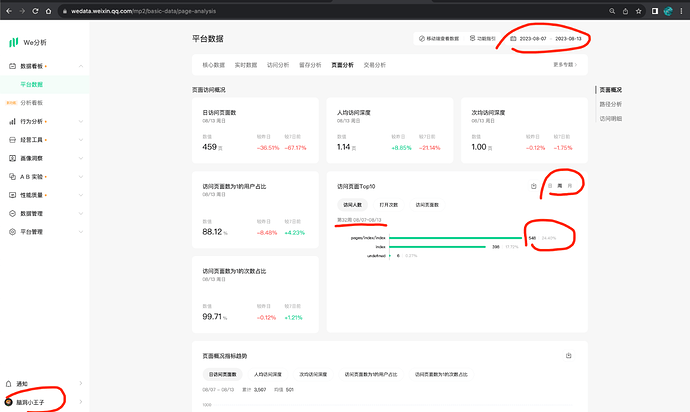The width and height of the screenshot is (690, 412).
Task: Select 访问人数 metric pill in Top10 card
Action: (352, 205)
